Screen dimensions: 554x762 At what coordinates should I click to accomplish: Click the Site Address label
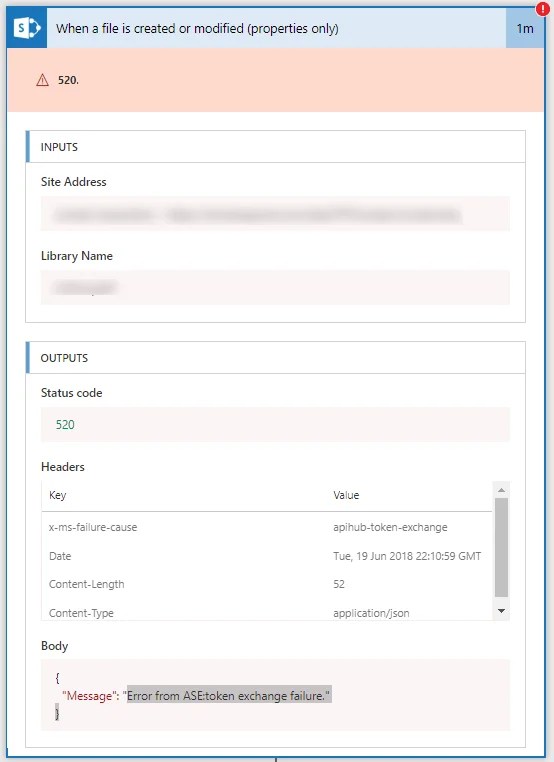click(73, 182)
